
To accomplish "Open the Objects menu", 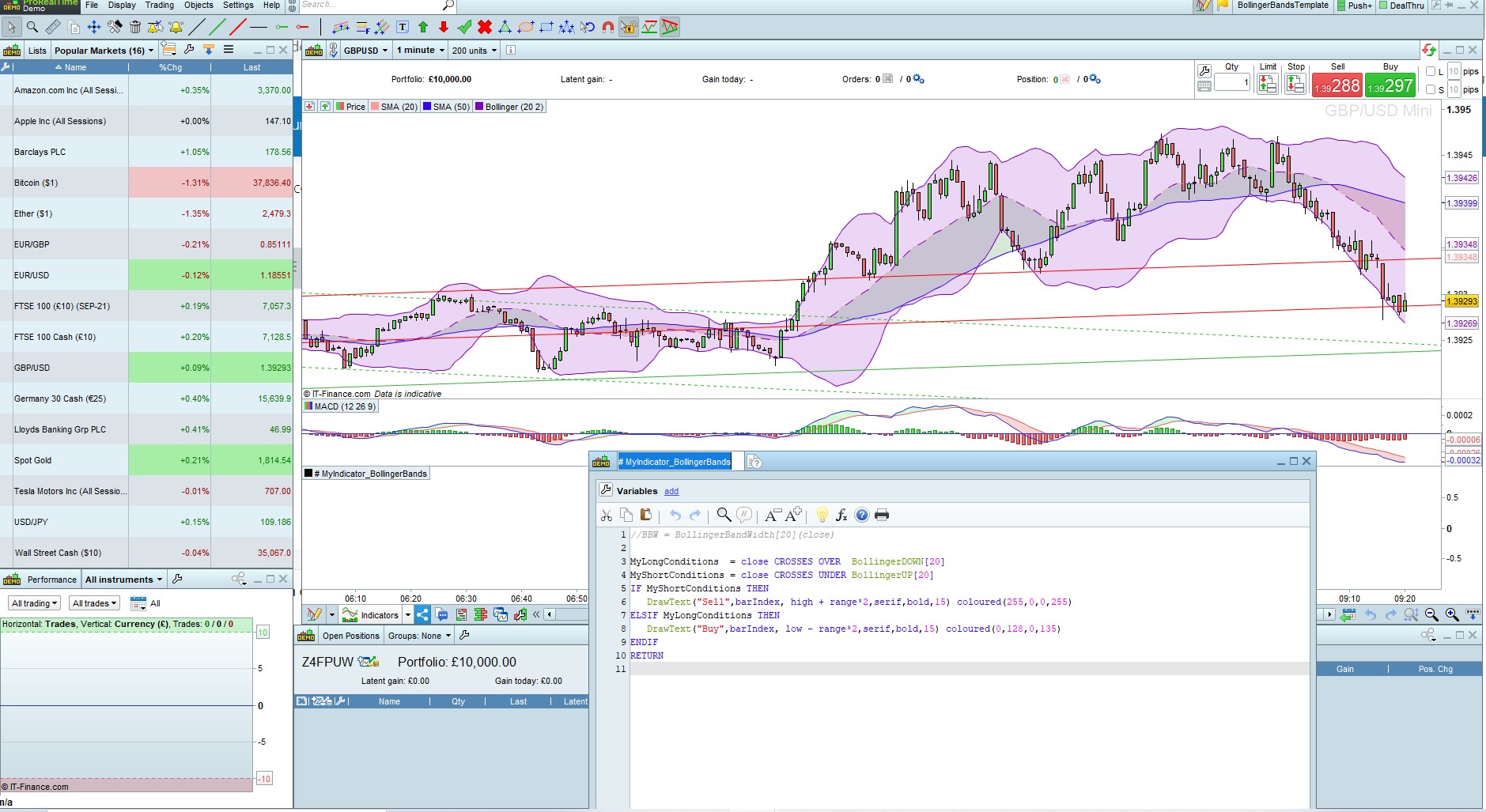I will [x=199, y=6].
